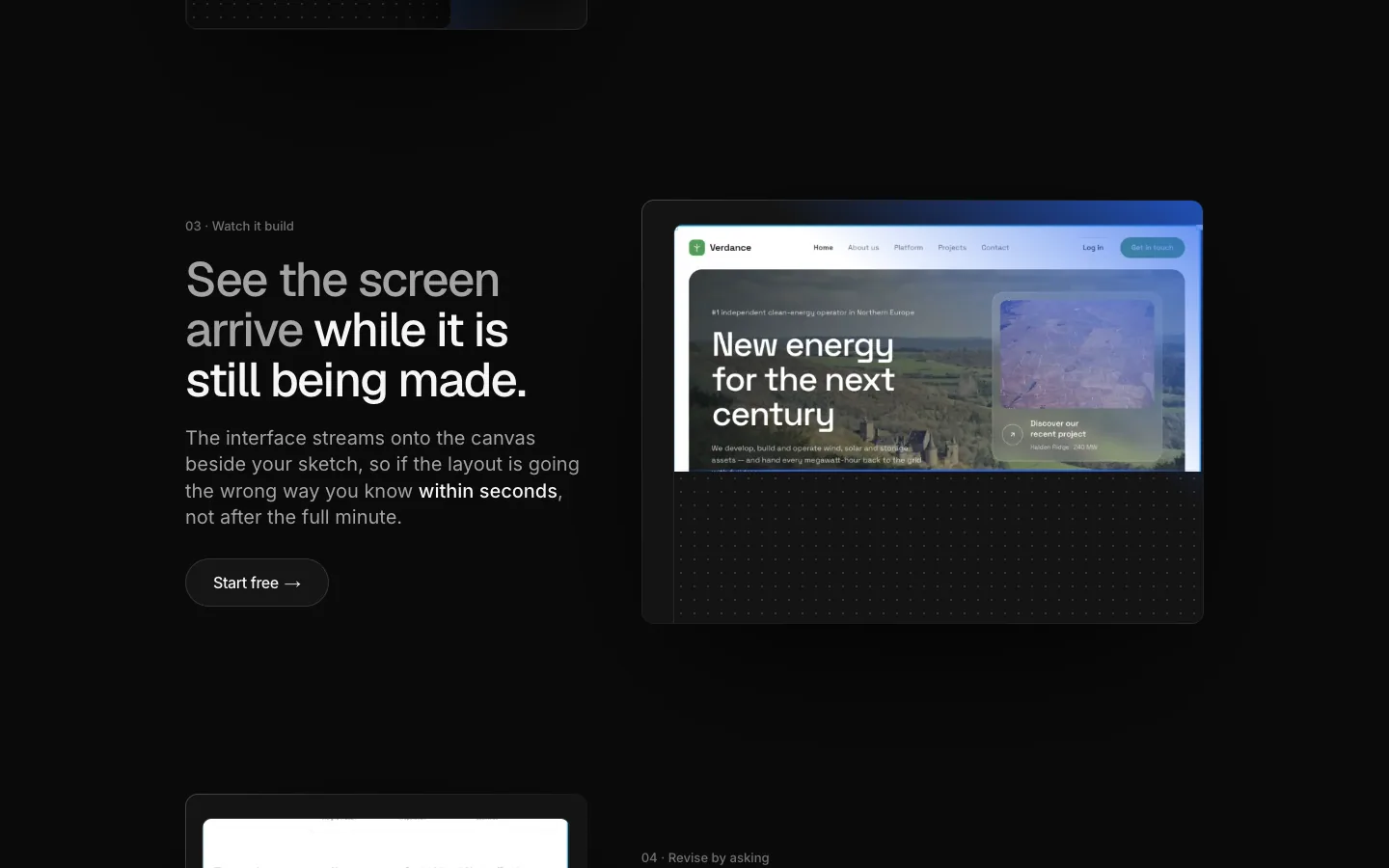This screenshot has height=868, width=1389.
Task: Click the aerial project thumbnail image
Action: click(x=1076, y=354)
